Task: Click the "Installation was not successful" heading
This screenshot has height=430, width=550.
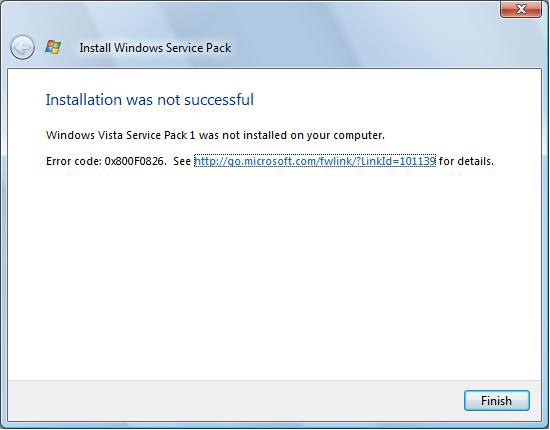Action: pos(150,100)
